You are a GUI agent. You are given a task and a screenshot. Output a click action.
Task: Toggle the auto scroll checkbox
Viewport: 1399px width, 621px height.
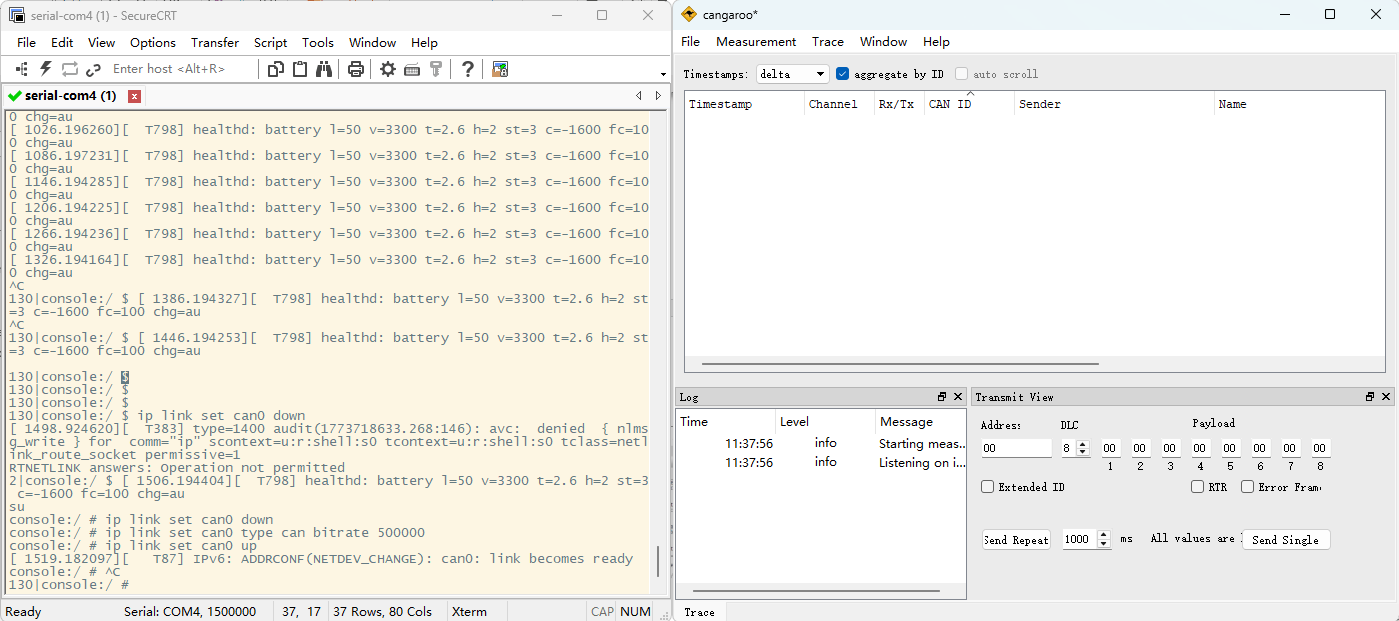[x=961, y=74]
